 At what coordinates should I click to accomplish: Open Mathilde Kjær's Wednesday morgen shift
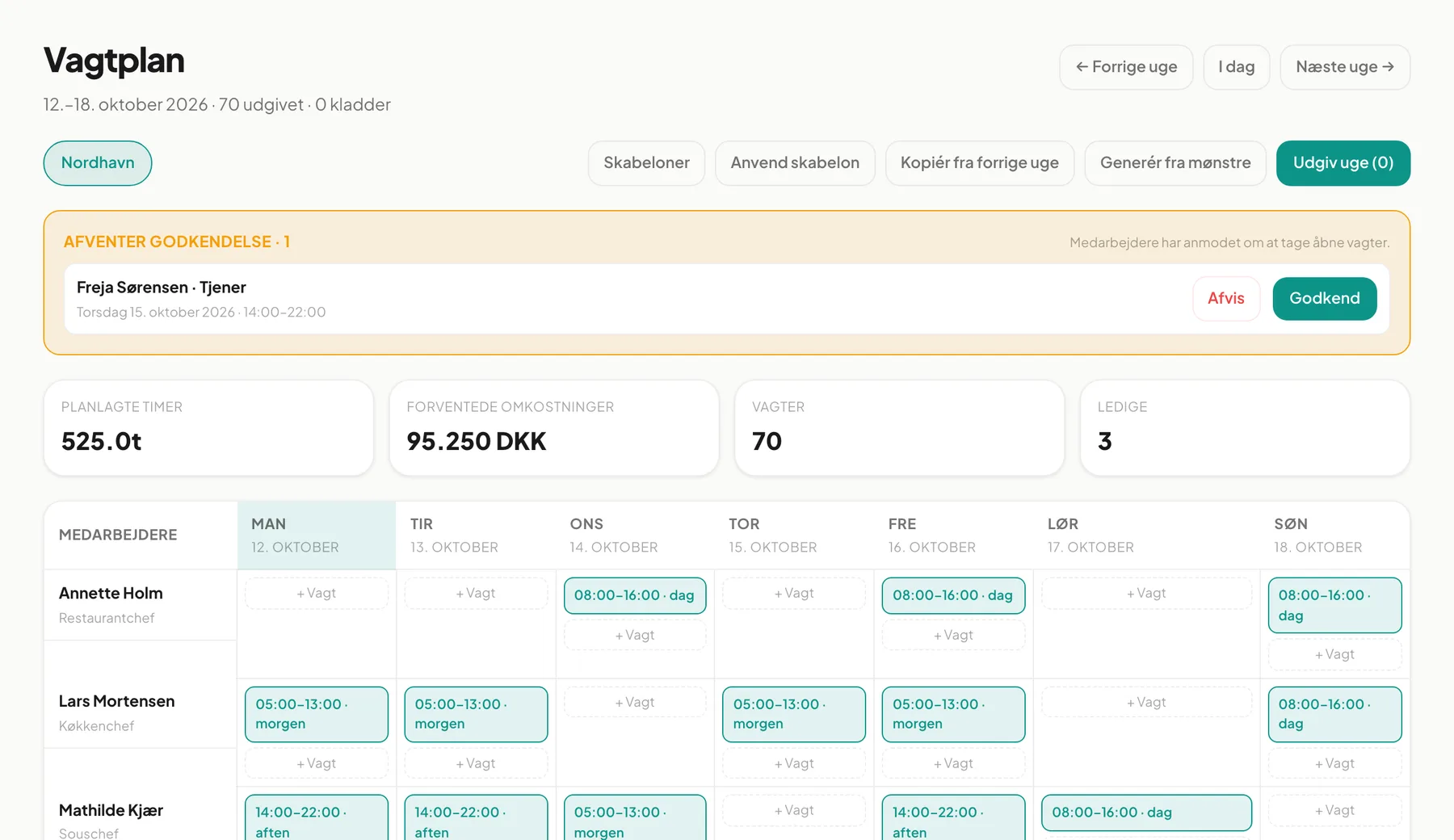(x=635, y=817)
